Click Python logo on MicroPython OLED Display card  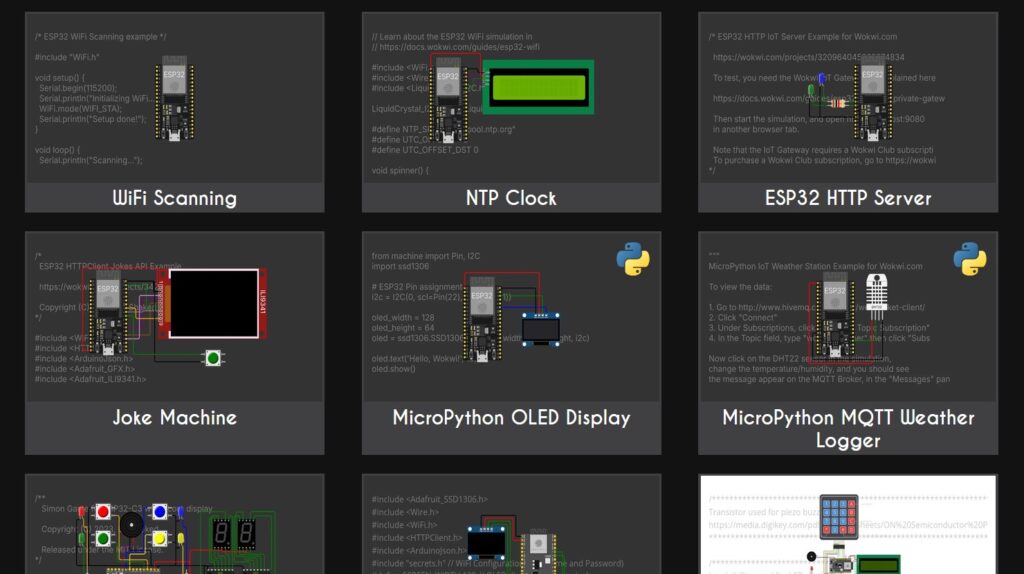tap(633, 259)
